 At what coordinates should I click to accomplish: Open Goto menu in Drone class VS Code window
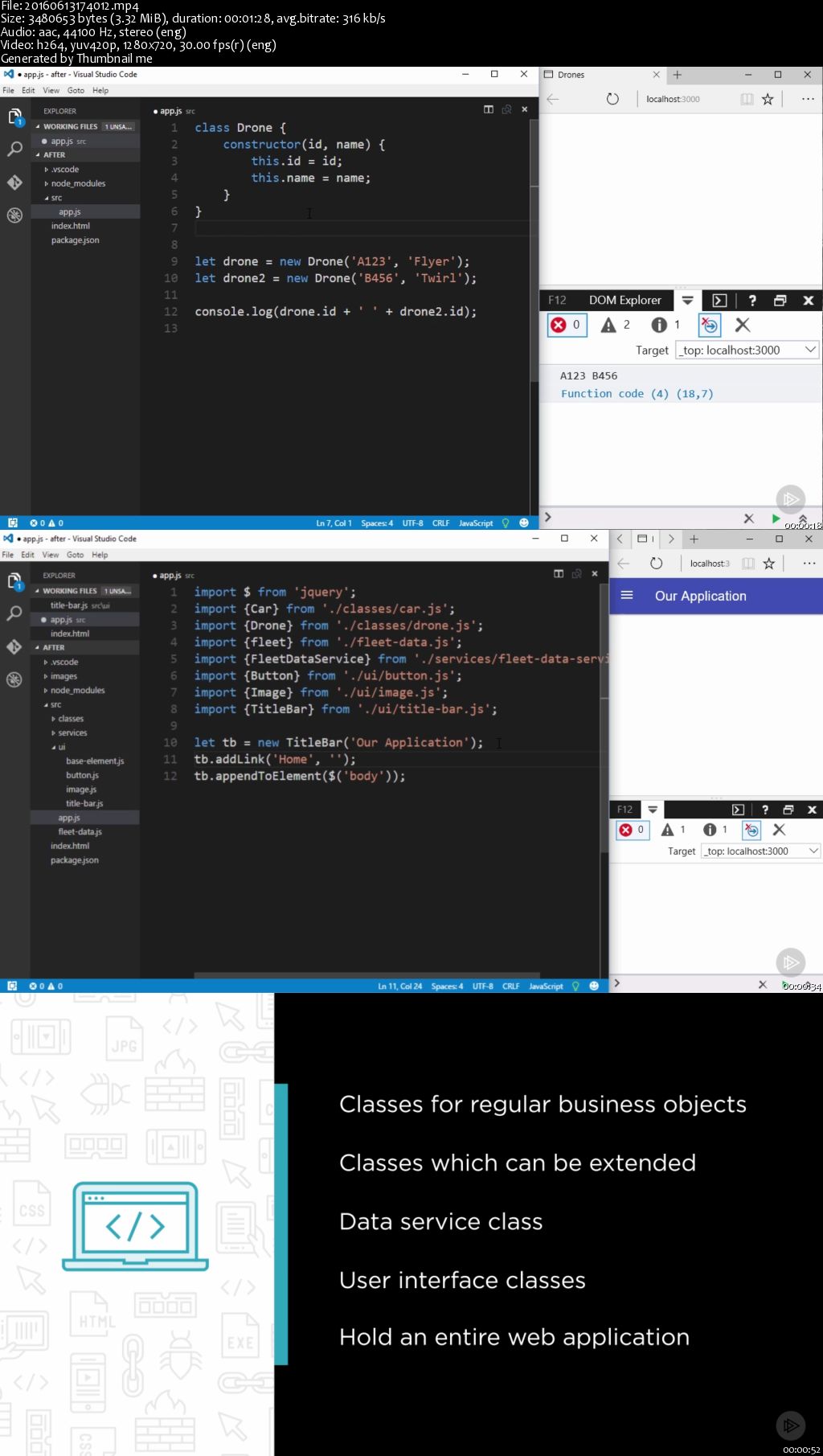76,90
